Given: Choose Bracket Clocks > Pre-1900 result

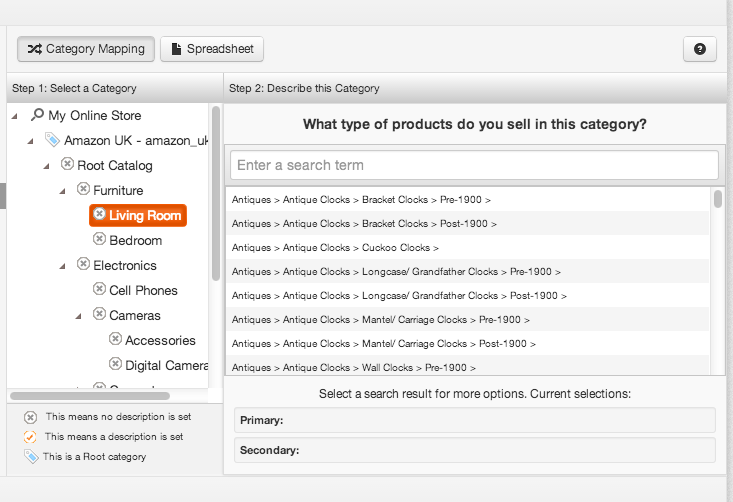Looking at the screenshot, I should pyautogui.click(x=467, y=200).
